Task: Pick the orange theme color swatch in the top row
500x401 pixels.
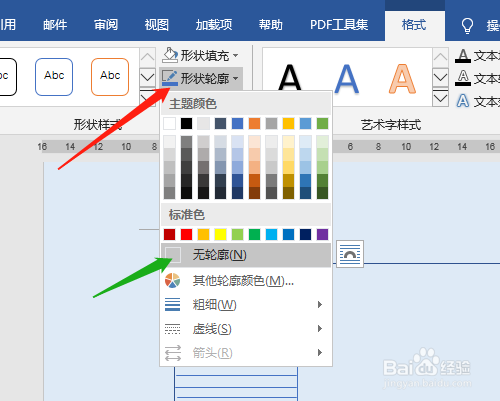Action: [254, 123]
